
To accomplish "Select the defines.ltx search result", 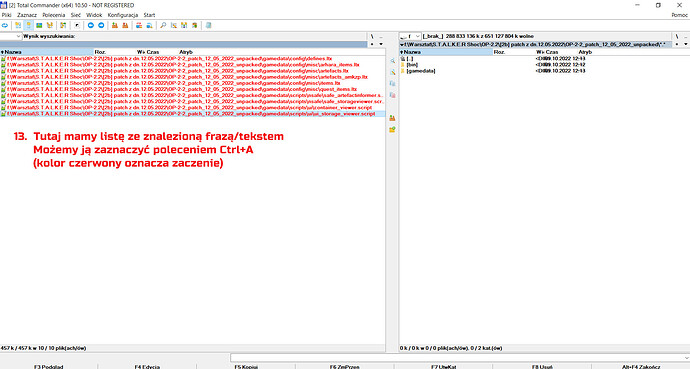I will click(x=166, y=58).
